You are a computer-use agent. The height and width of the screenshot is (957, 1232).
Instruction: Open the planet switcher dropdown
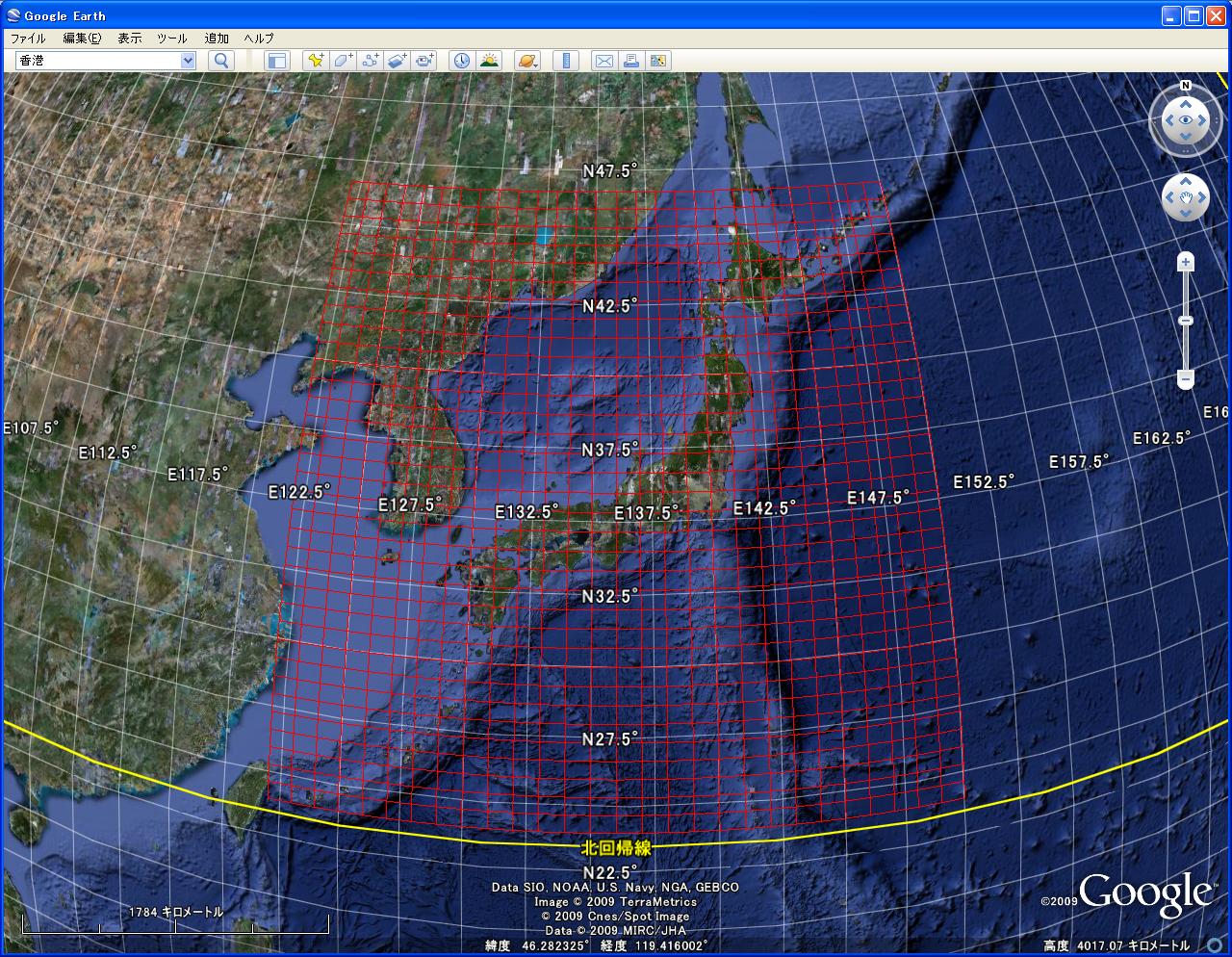[x=527, y=61]
